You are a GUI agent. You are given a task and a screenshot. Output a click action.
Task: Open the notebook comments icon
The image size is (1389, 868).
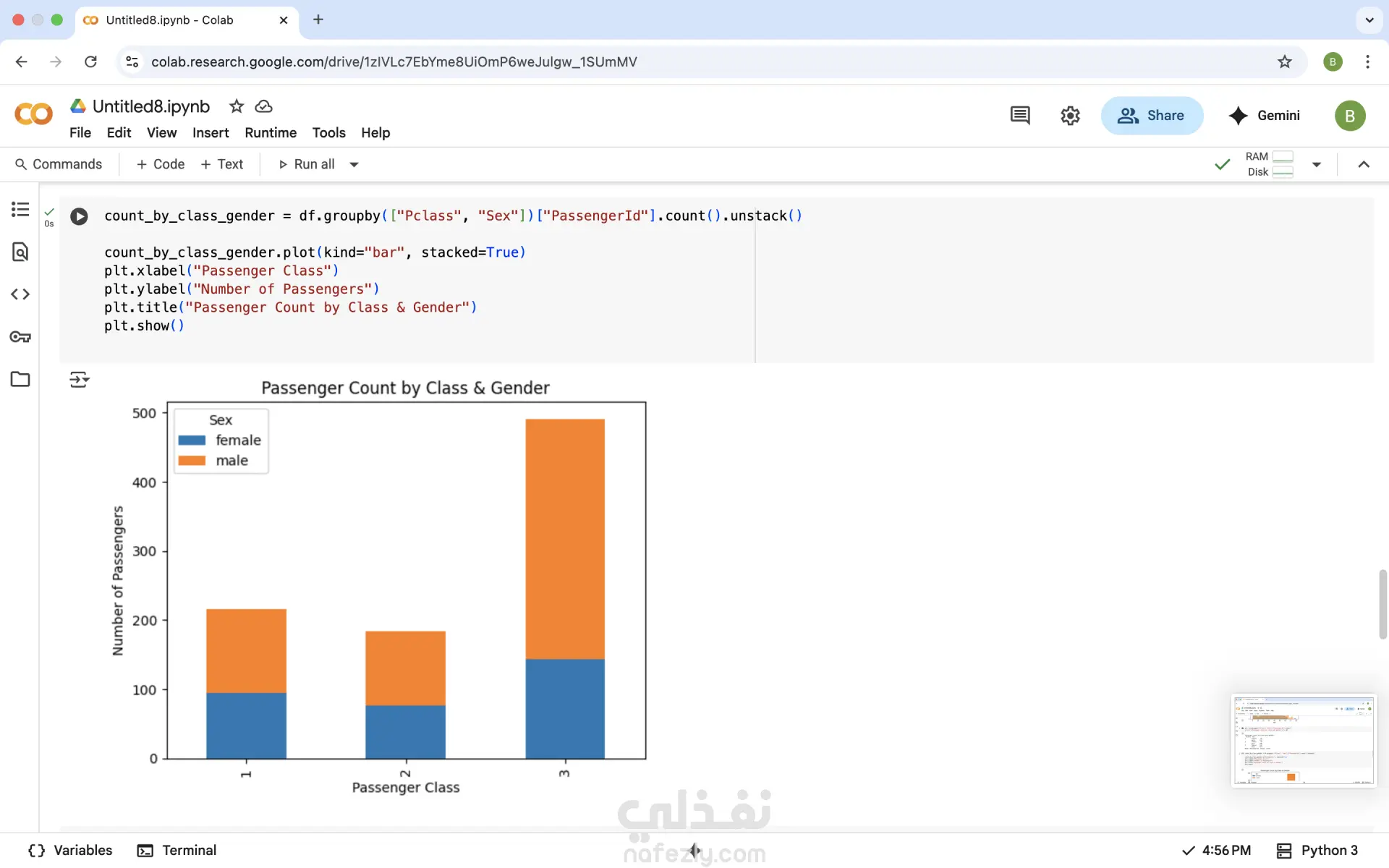tap(1020, 116)
